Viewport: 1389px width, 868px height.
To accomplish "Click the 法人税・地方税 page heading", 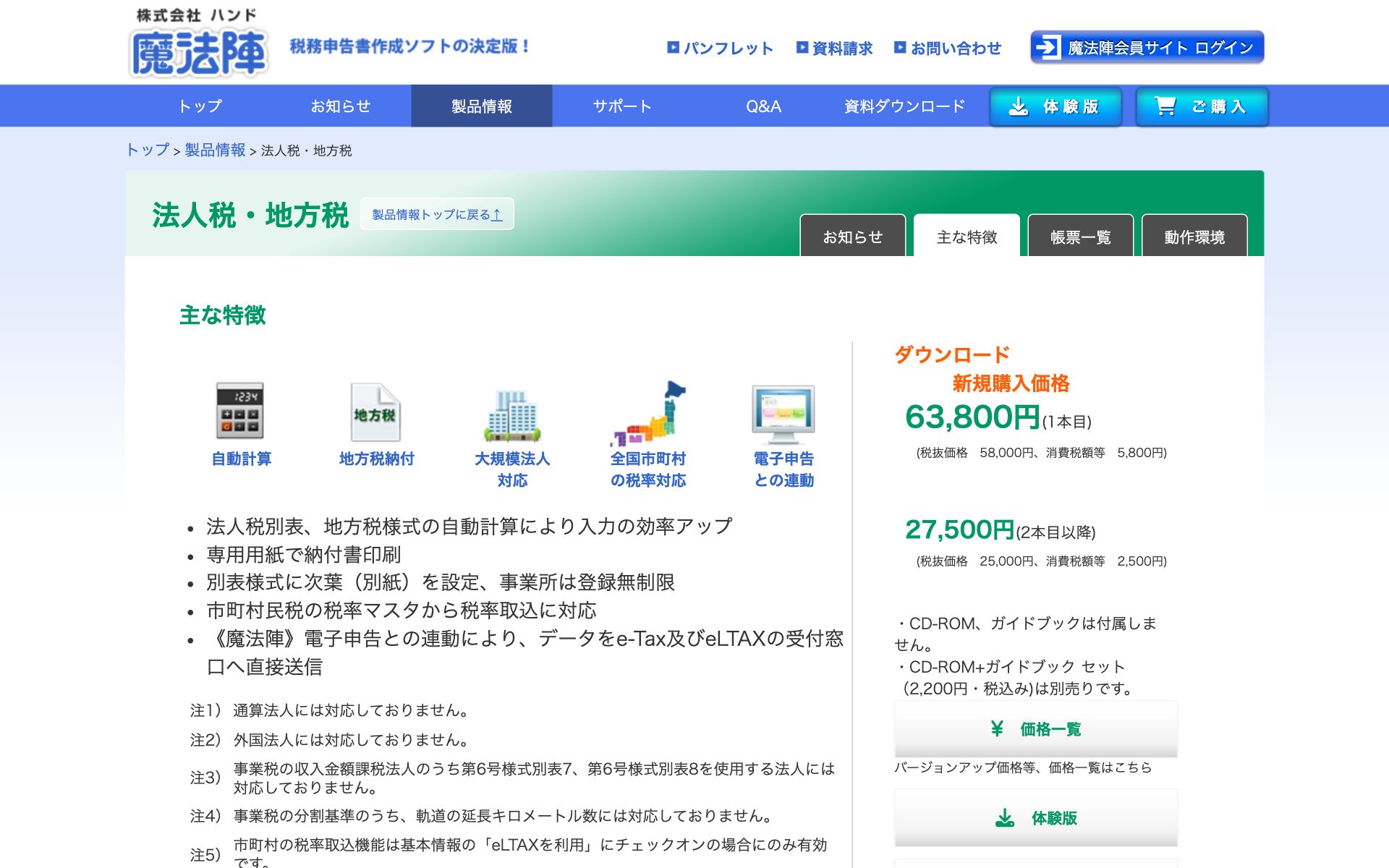I will (250, 215).
